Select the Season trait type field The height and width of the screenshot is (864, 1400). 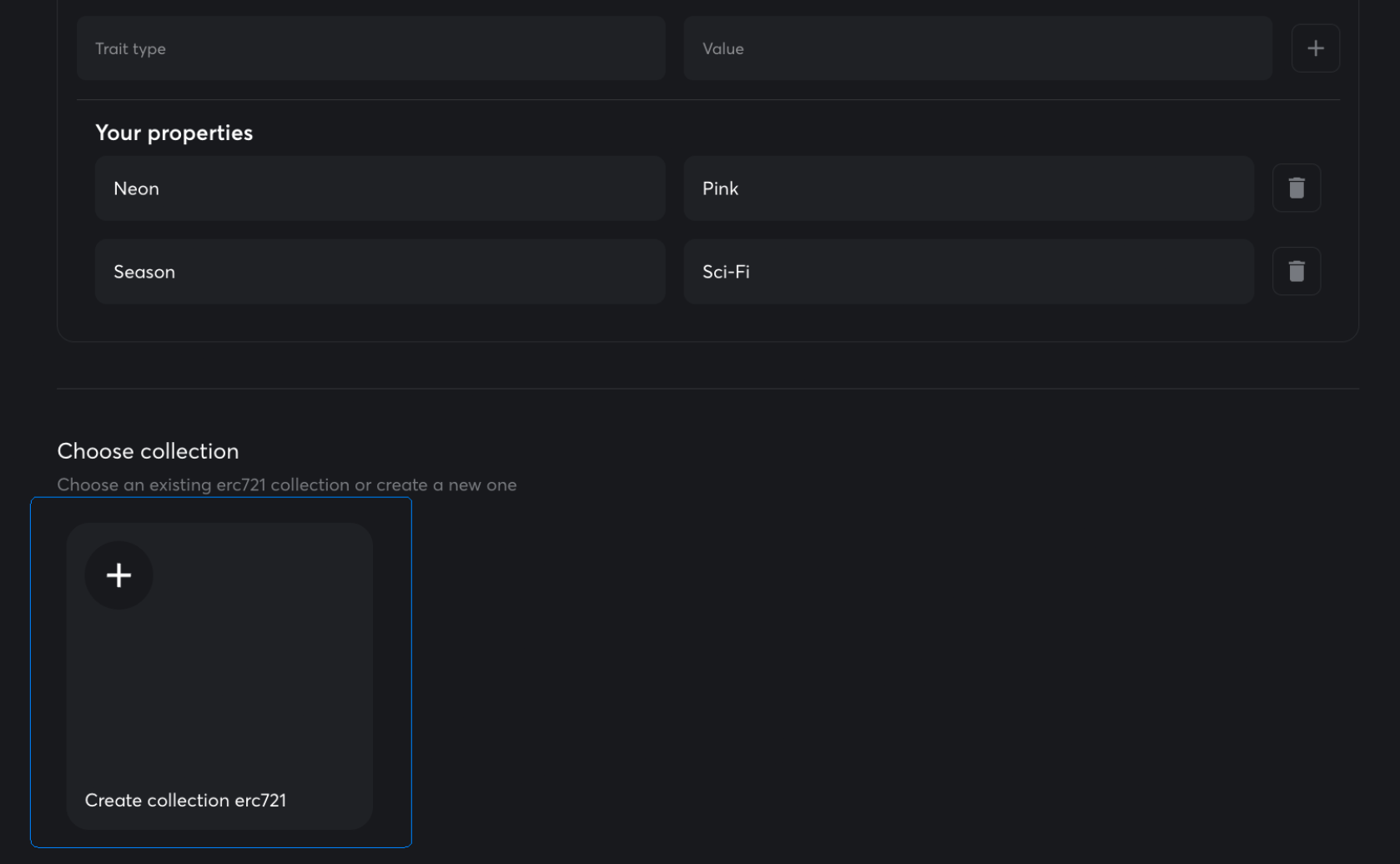click(x=380, y=272)
